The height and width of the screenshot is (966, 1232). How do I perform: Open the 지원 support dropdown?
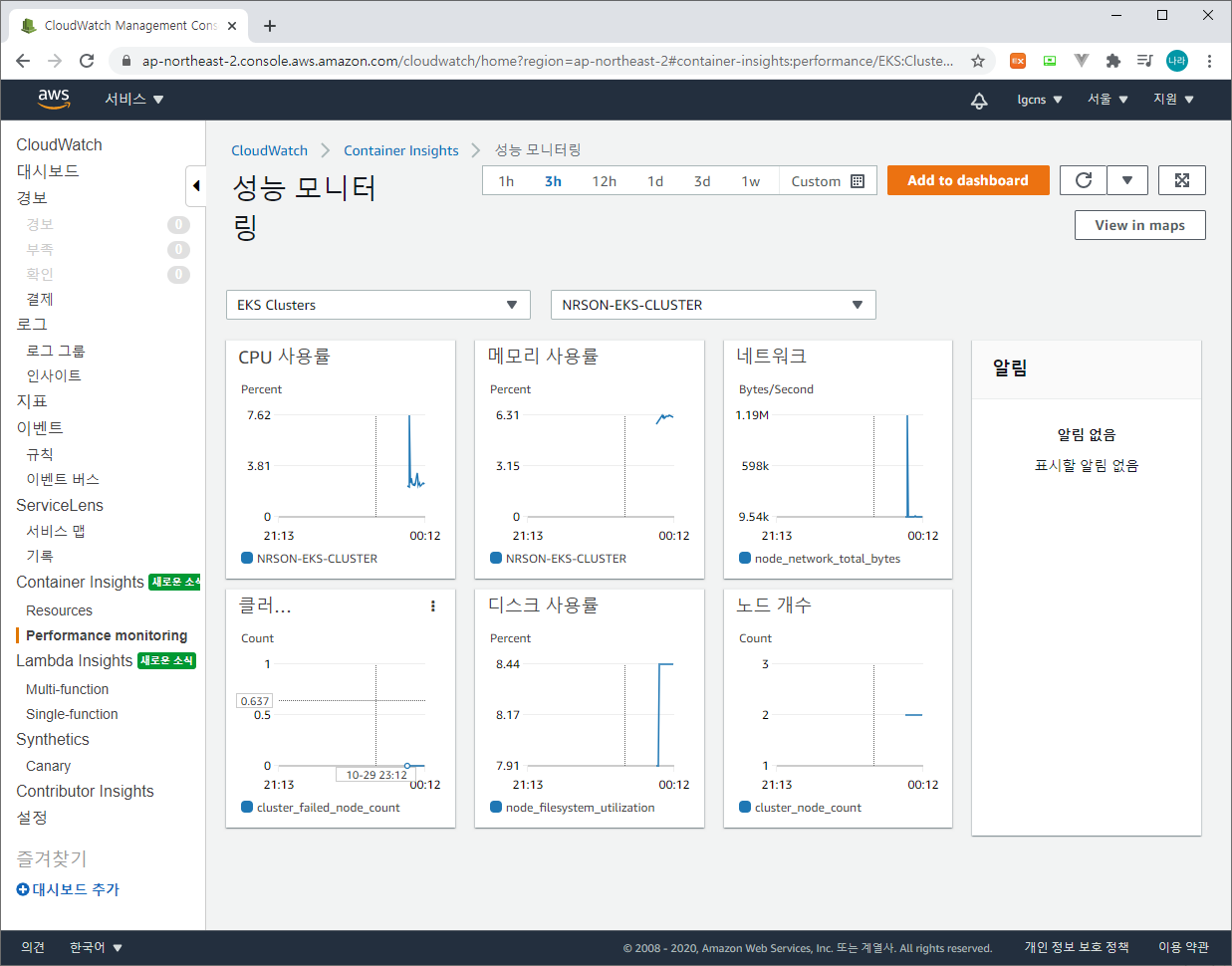(x=1173, y=100)
